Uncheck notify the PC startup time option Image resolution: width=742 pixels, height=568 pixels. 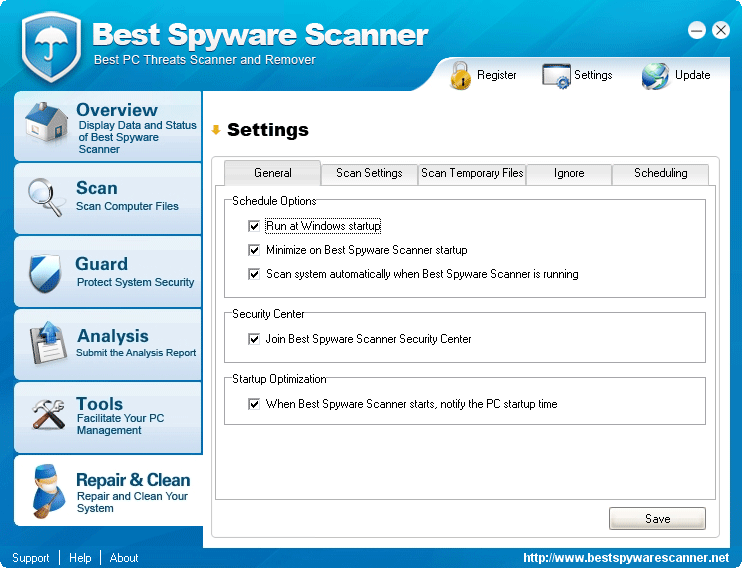point(254,404)
